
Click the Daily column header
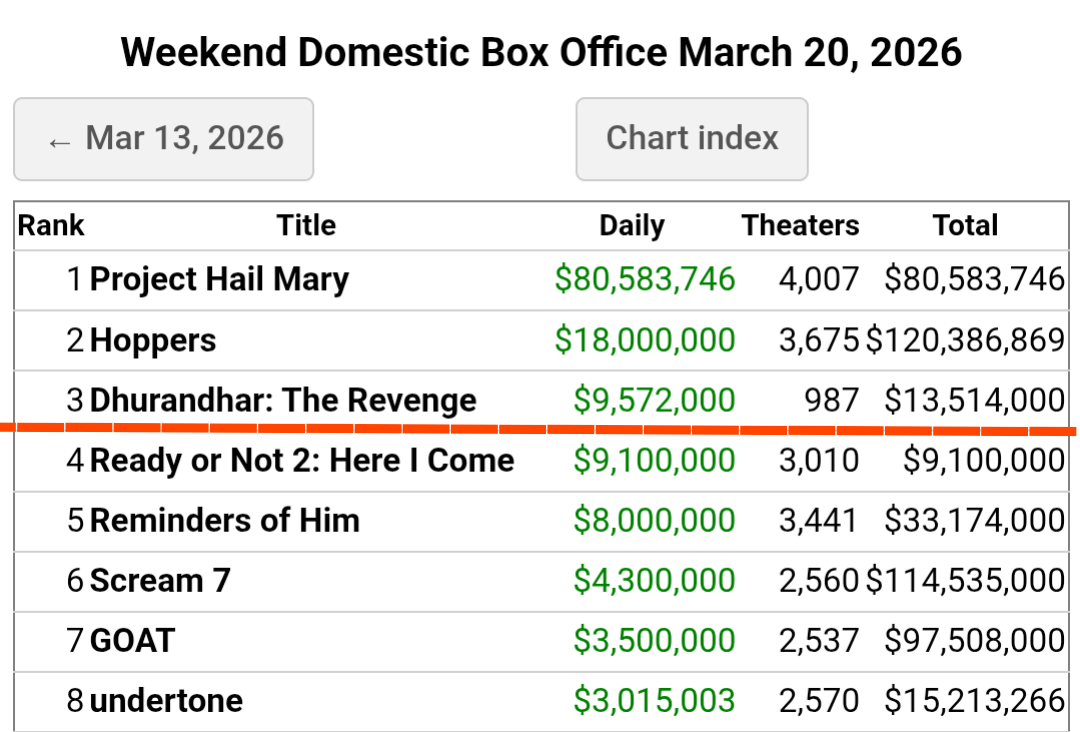click(x=632, y=226)
